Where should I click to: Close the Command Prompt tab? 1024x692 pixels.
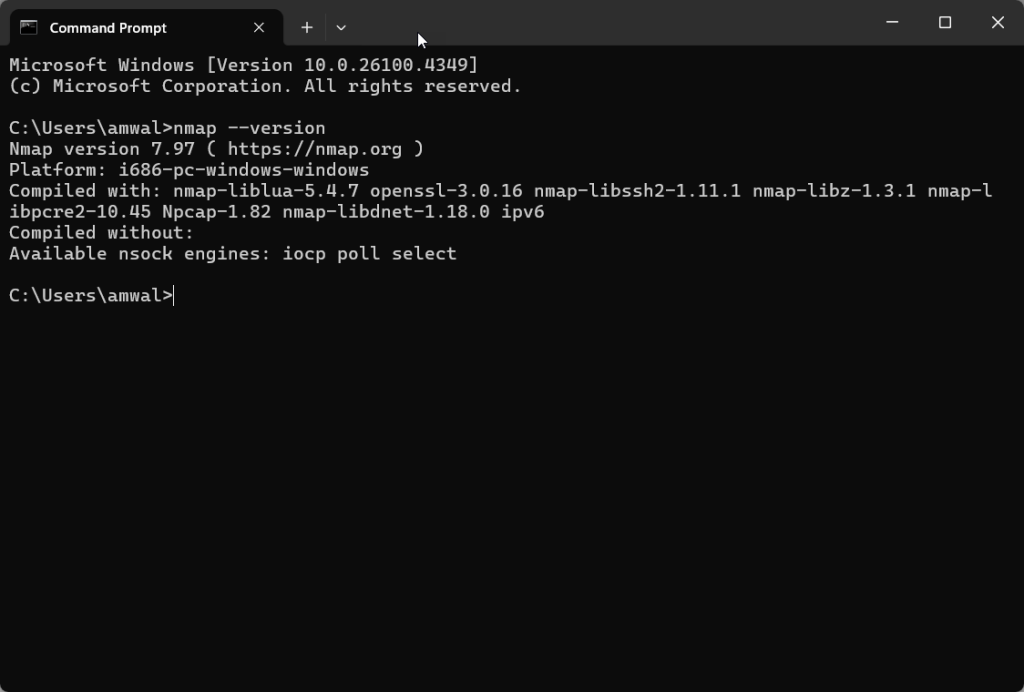(x=259, y=27)
